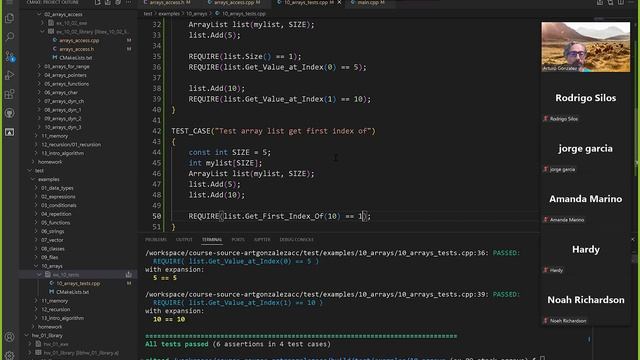Open 10_arrays_tests.cpp in the tree

point(78,283)
